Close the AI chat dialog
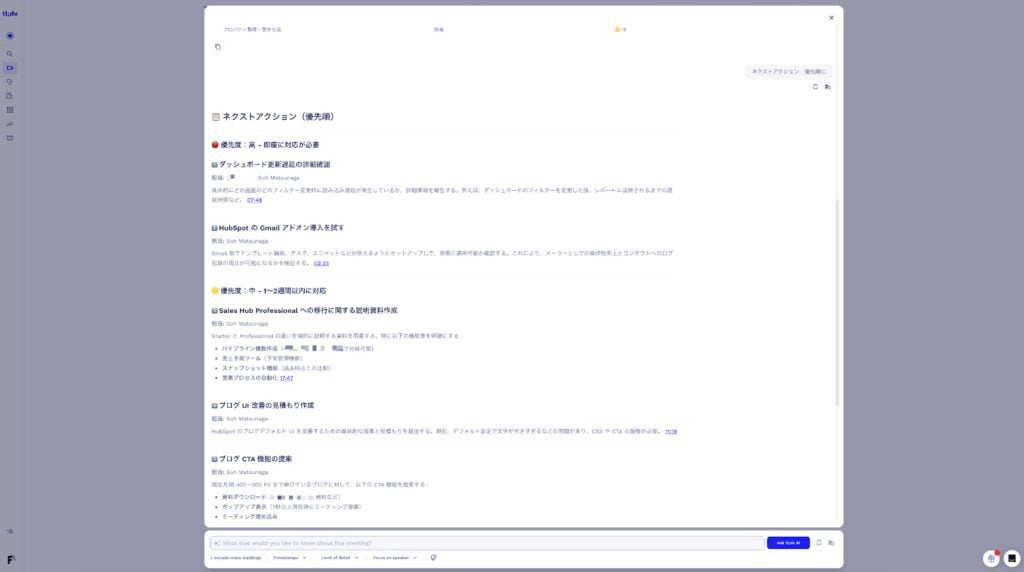The width and height of the screenshot is (1024, 572). coord(831,17)
